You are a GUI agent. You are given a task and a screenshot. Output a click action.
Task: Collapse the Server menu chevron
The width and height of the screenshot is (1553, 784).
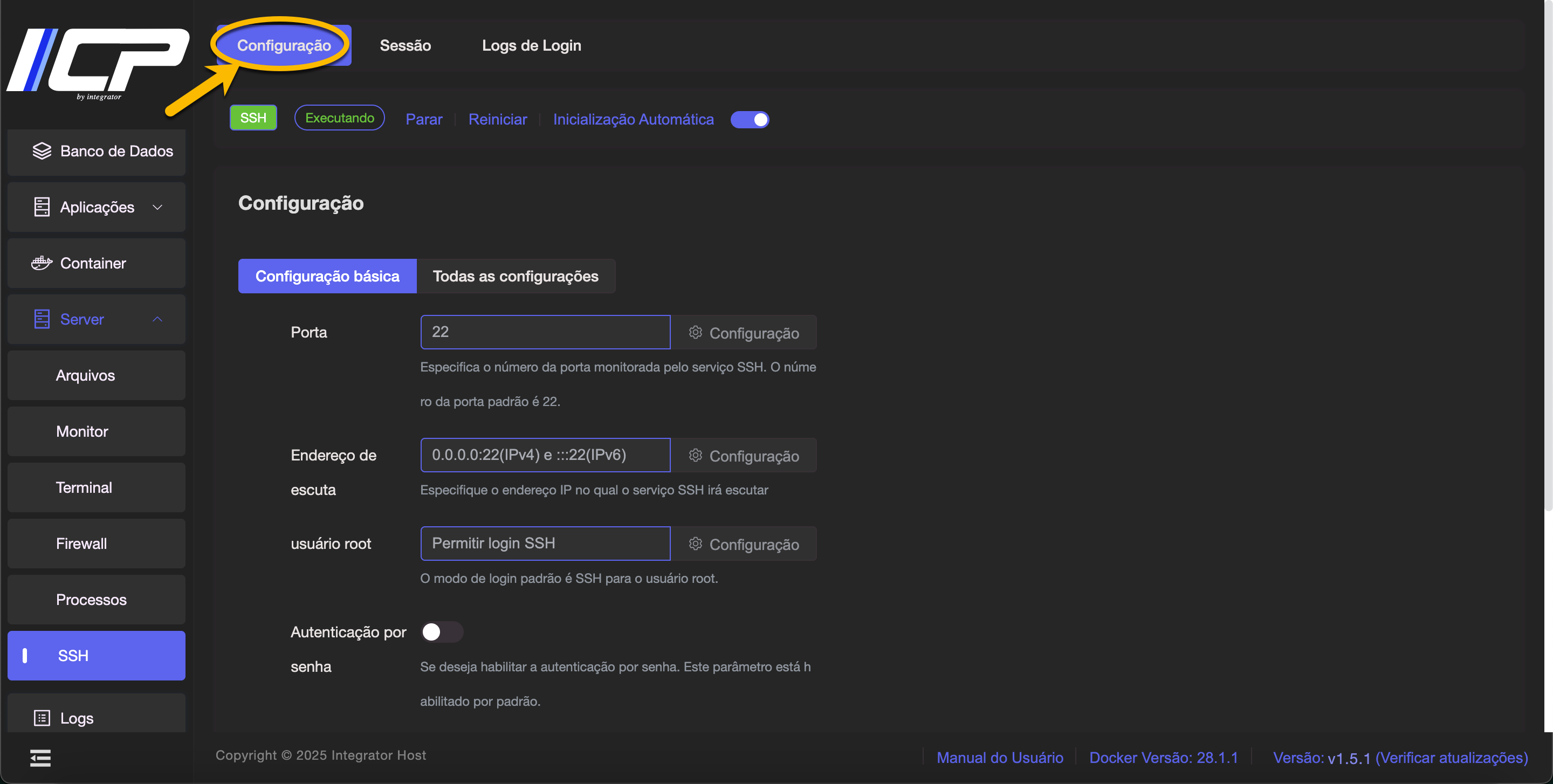[x=157, y=319]
